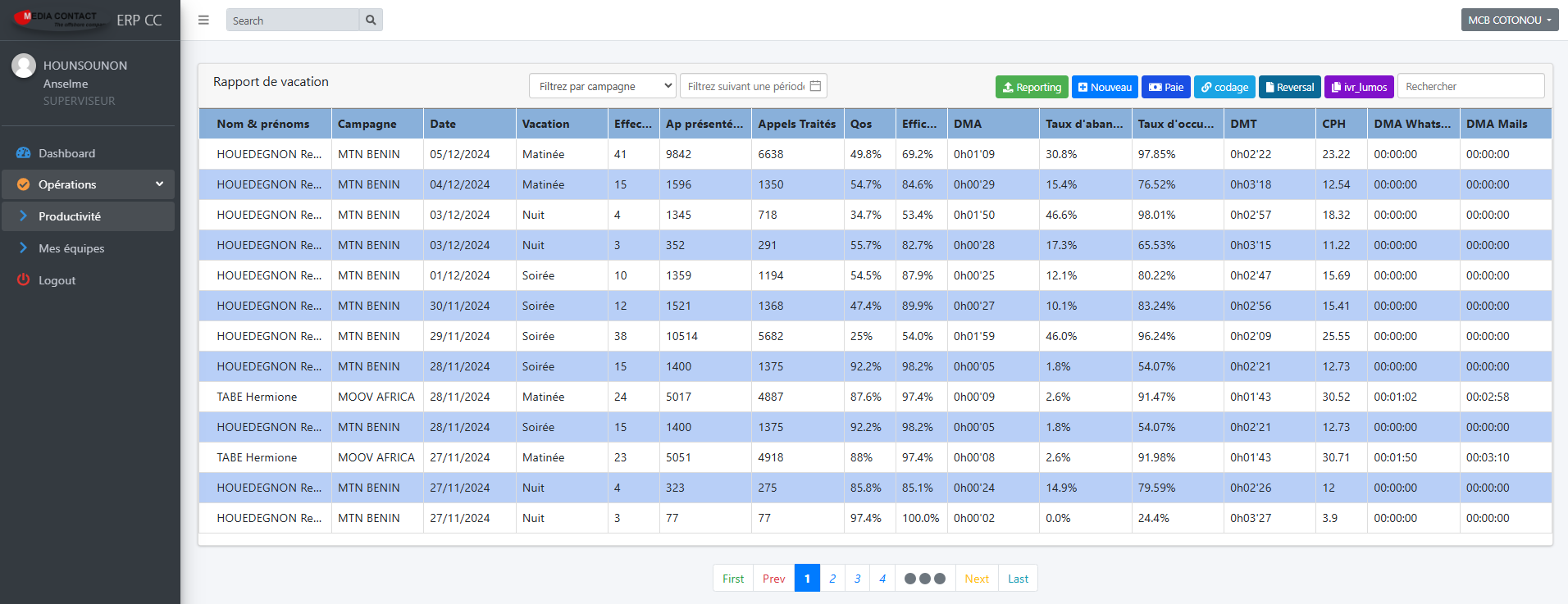The image size is (1568, 604).
Task: Click the Rechercher table search field
Action: (1470, 86)
